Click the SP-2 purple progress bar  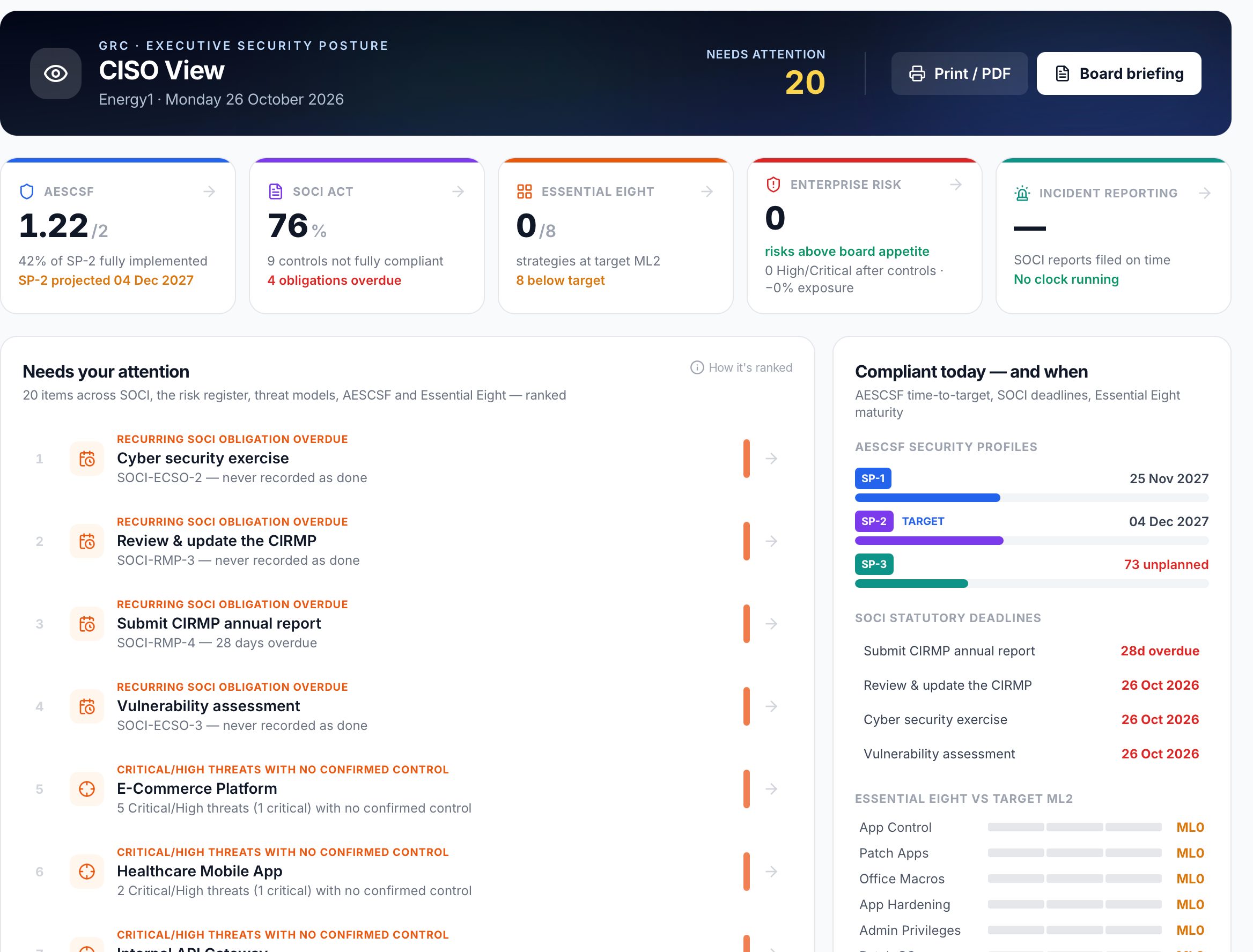[930, 541]
